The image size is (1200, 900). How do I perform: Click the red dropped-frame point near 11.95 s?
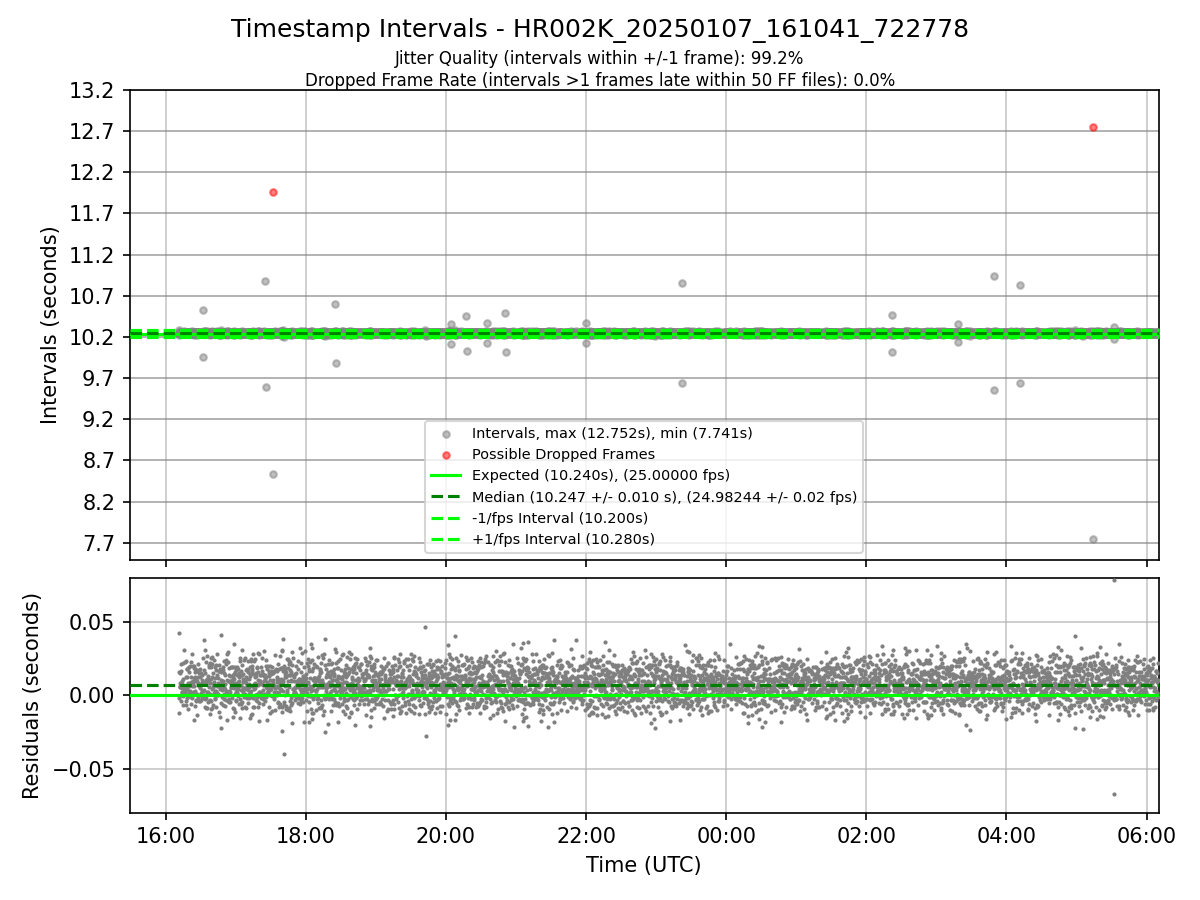pos(273,192)
